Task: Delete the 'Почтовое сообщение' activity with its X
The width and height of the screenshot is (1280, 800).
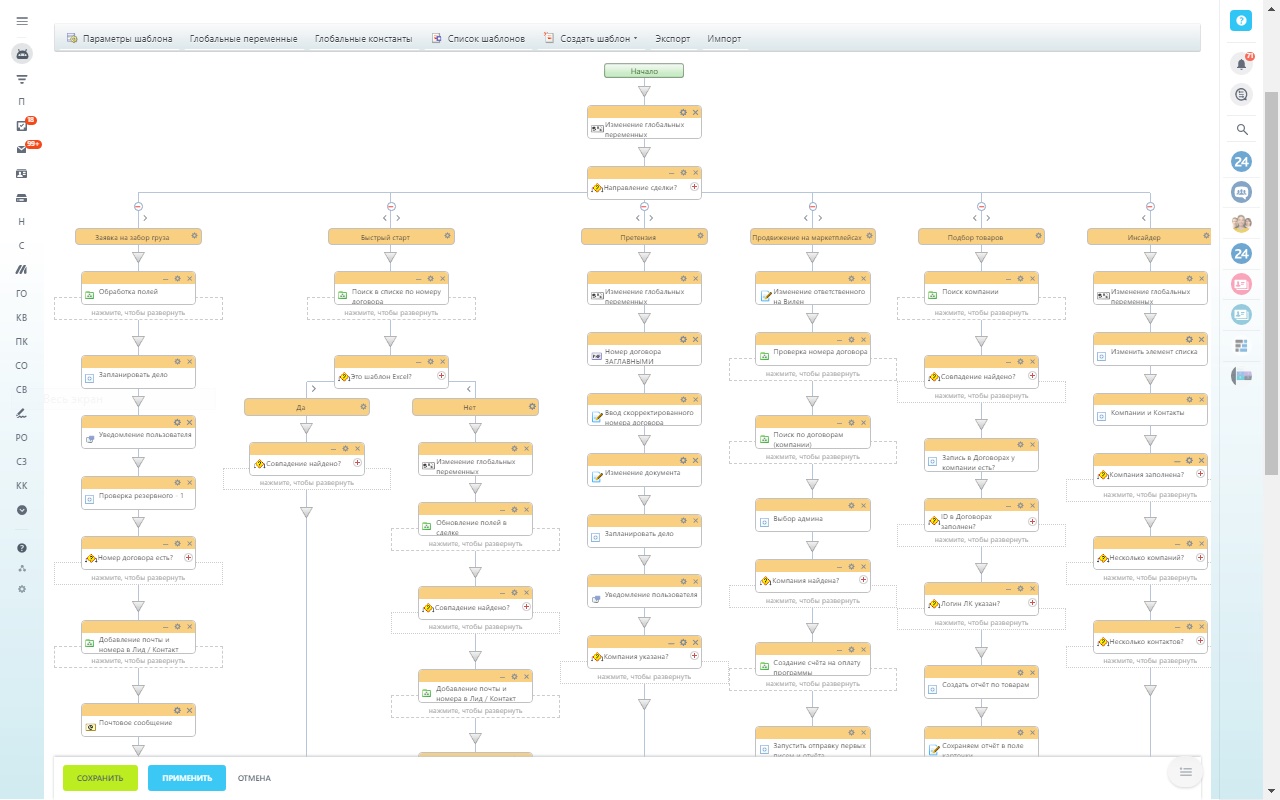Action: coord(189,709)
